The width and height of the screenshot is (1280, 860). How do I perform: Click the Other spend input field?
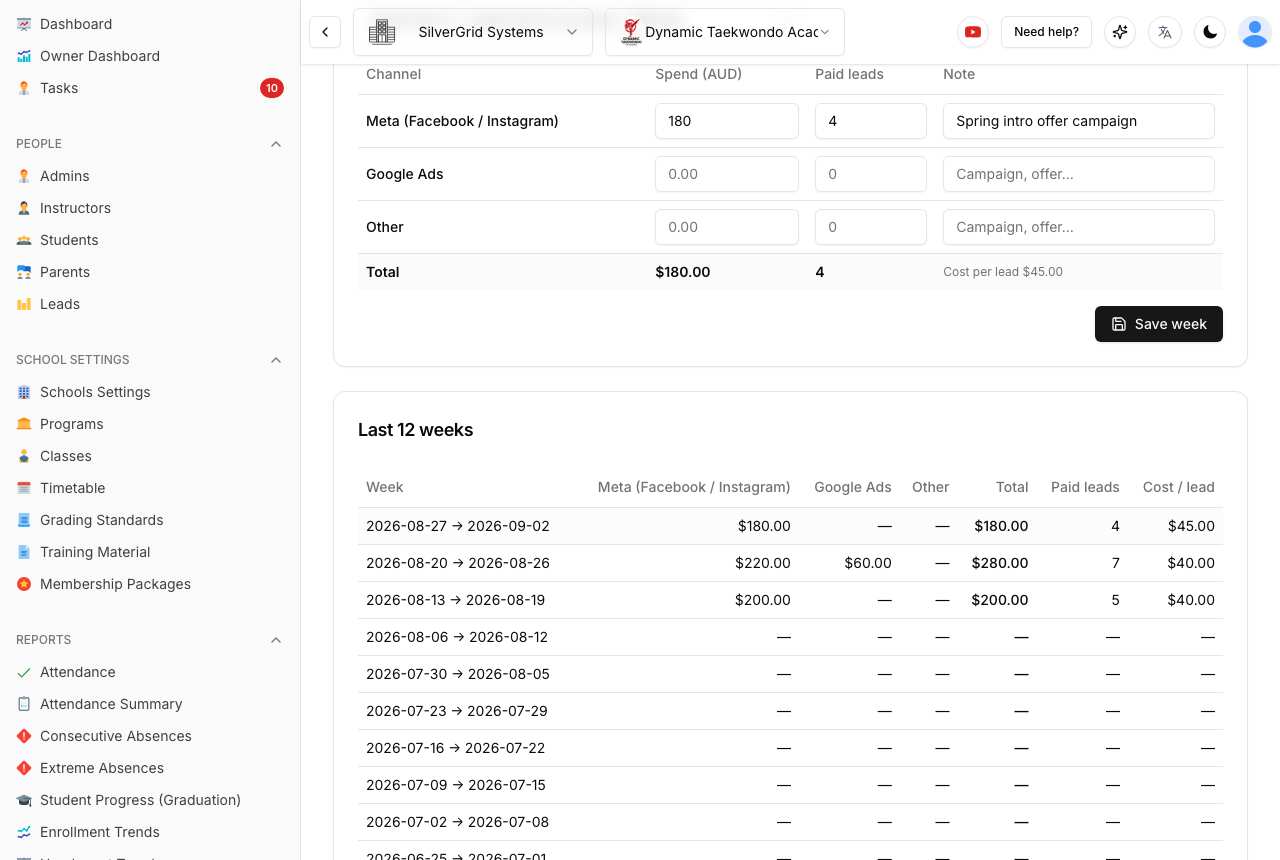(x=727, y=227)
